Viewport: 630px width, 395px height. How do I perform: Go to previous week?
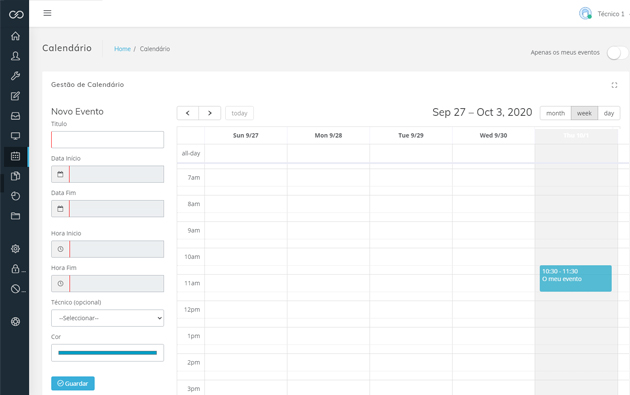(188, 113)
